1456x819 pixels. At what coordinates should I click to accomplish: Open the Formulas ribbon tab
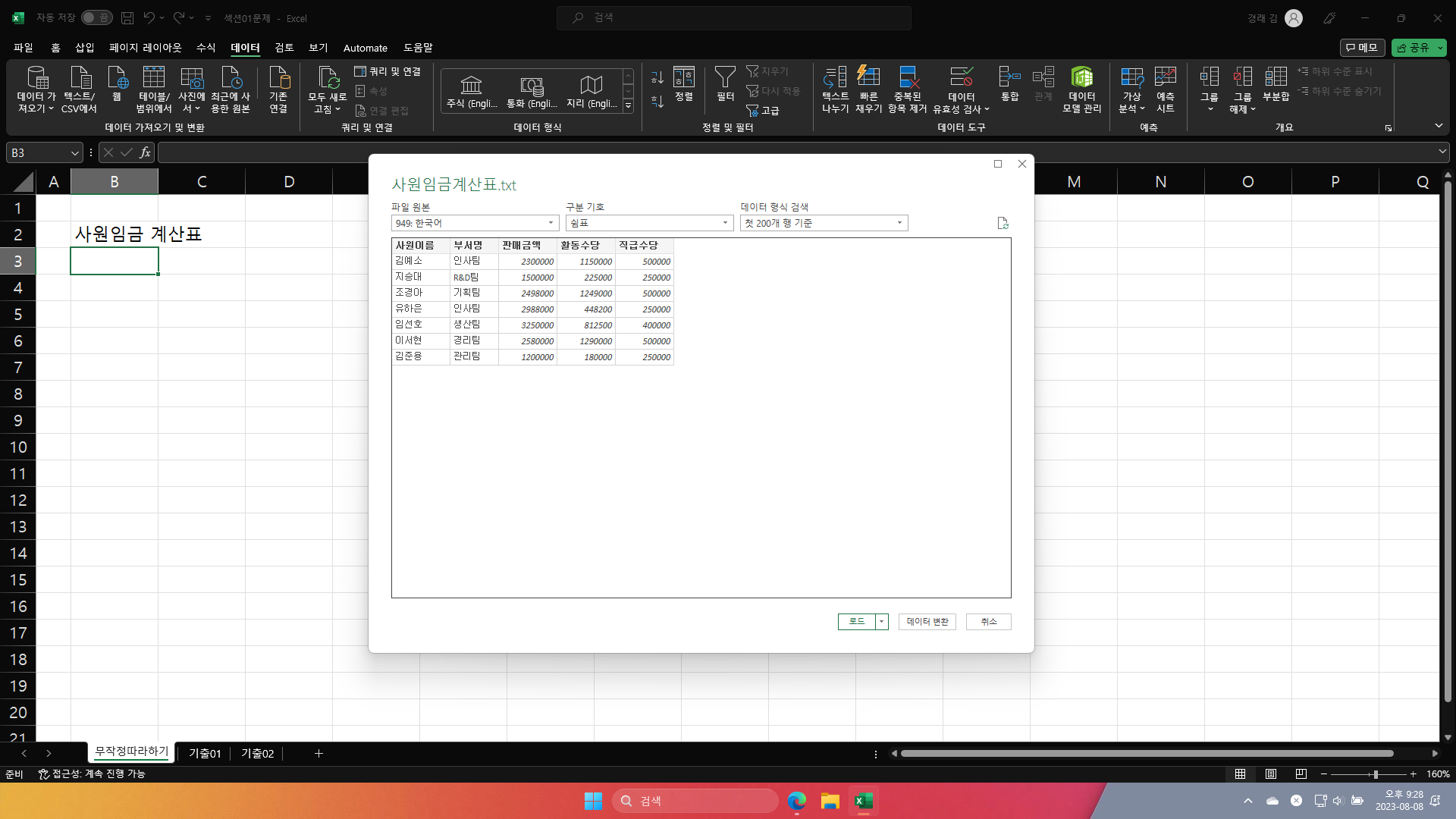point(206,48)
